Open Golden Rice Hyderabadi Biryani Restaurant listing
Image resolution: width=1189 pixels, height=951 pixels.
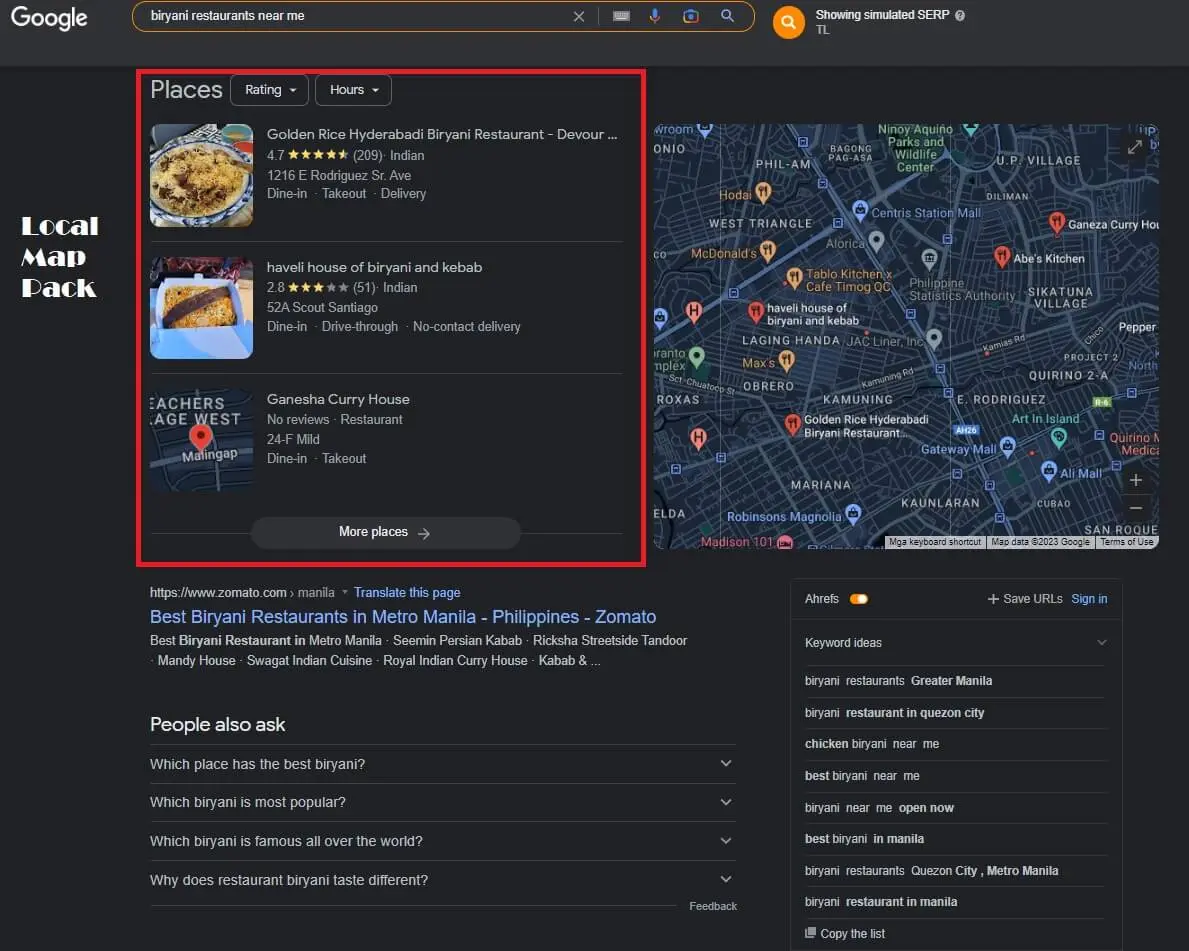point(441,134)
